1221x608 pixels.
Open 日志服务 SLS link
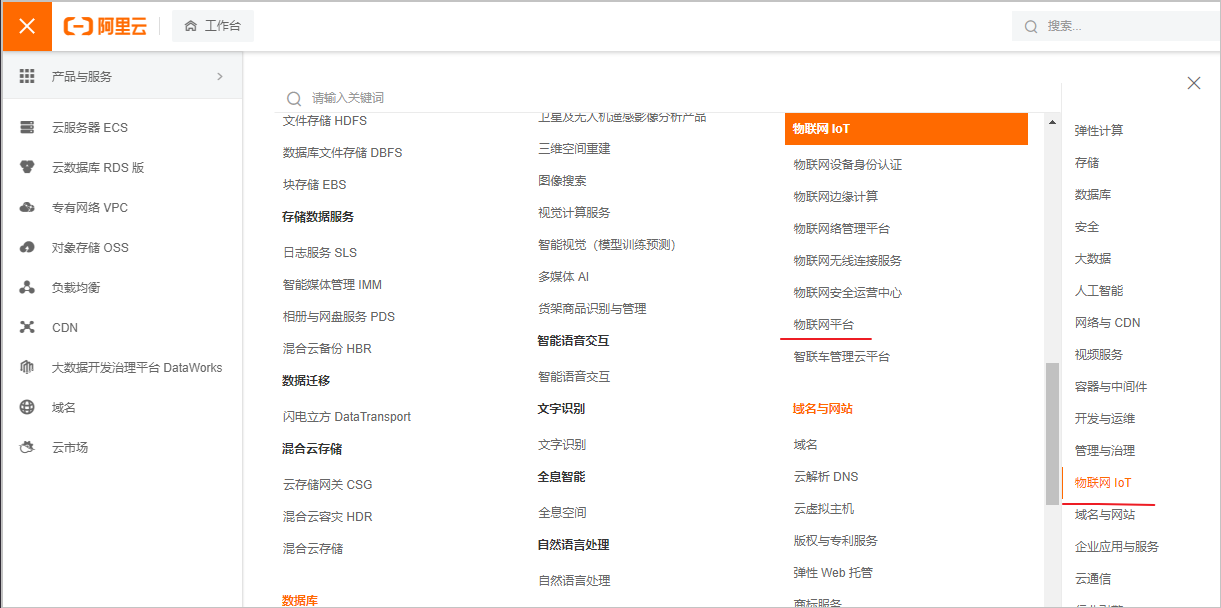coord(320,252)
